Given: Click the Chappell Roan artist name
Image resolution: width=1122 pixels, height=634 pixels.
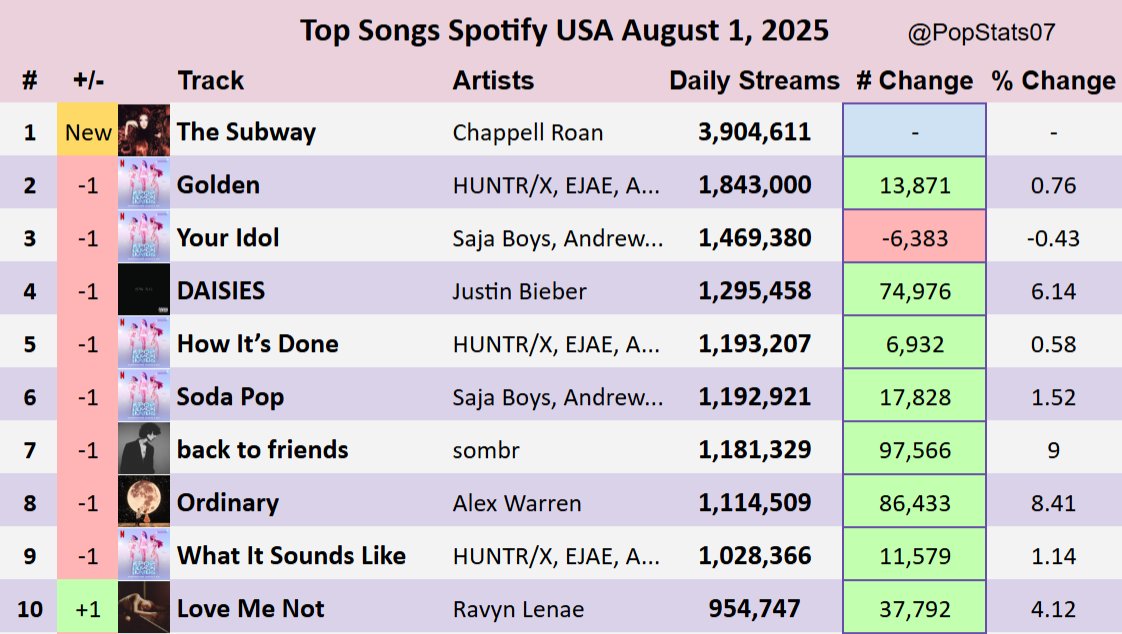Looking at the screenshot, I should point(528,132).
